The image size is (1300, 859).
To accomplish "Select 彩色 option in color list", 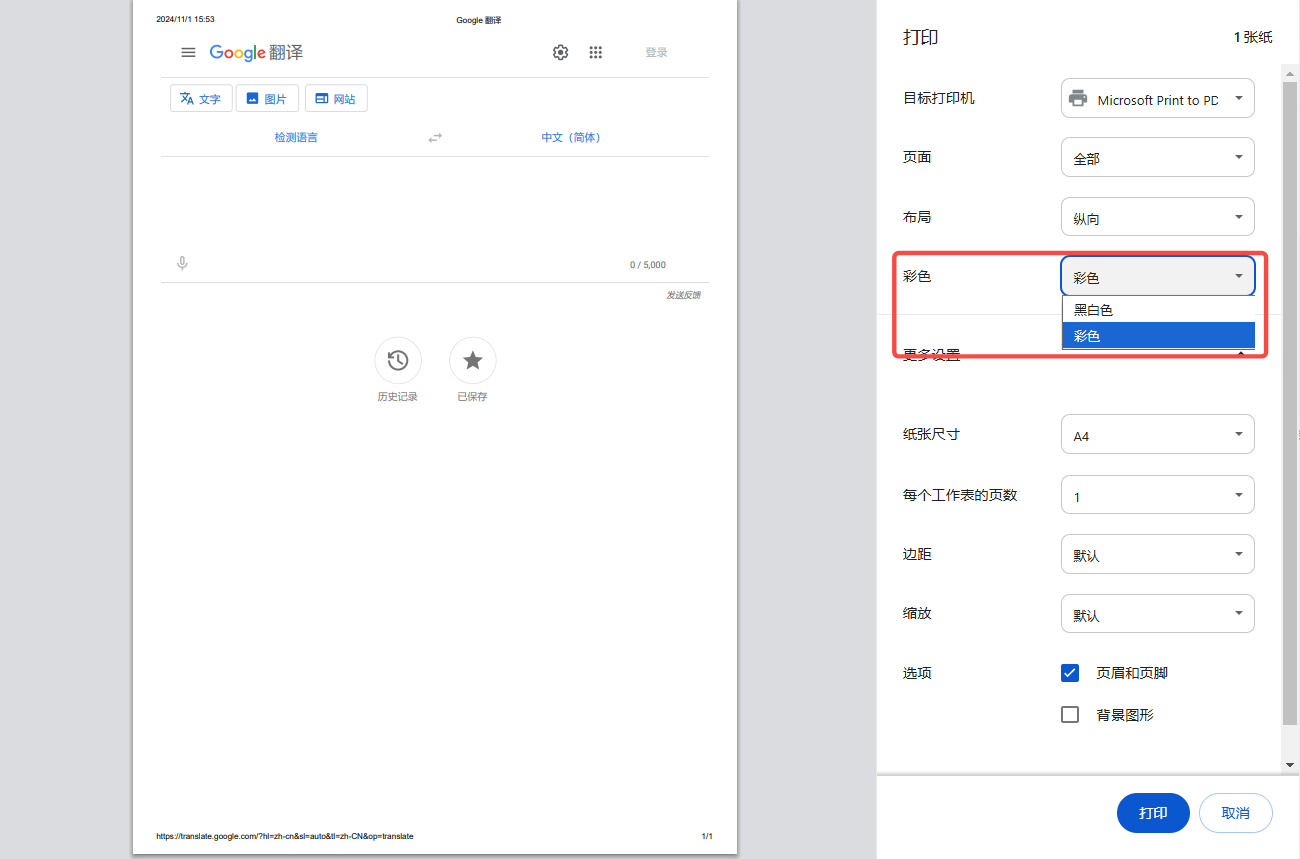I will coord(1158,336).
